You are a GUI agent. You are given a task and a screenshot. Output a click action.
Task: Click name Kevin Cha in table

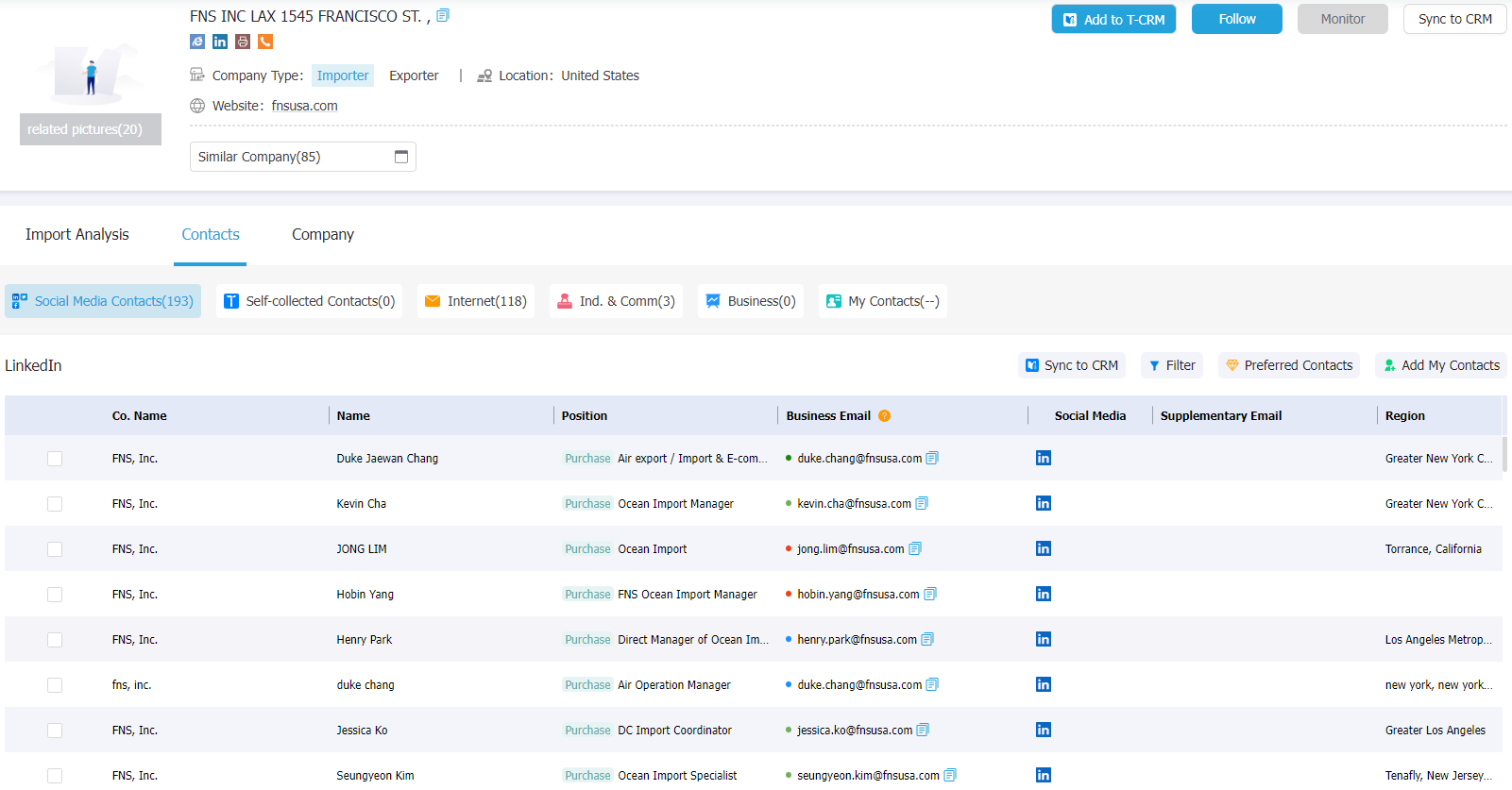click(362, 504)
